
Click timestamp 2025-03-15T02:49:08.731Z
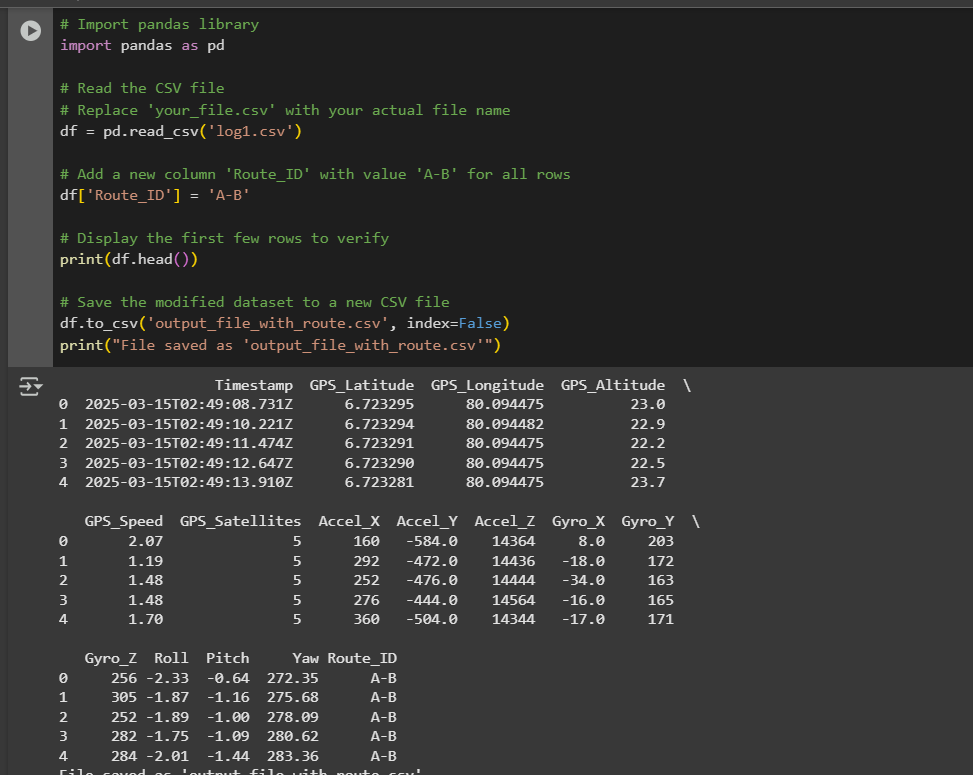click(x=189, y=405)
